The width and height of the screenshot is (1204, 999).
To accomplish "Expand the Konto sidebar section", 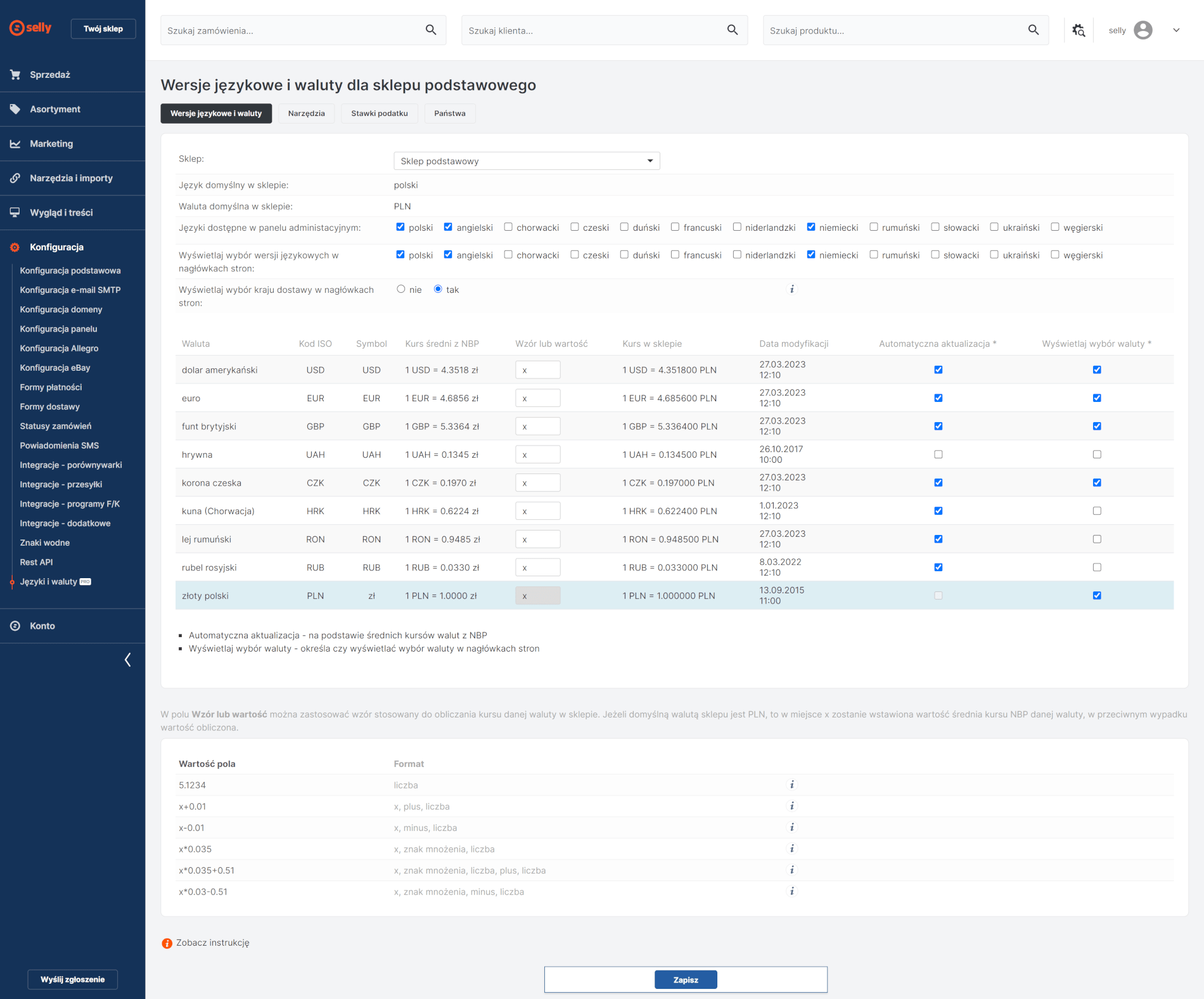I will (72, 626).
